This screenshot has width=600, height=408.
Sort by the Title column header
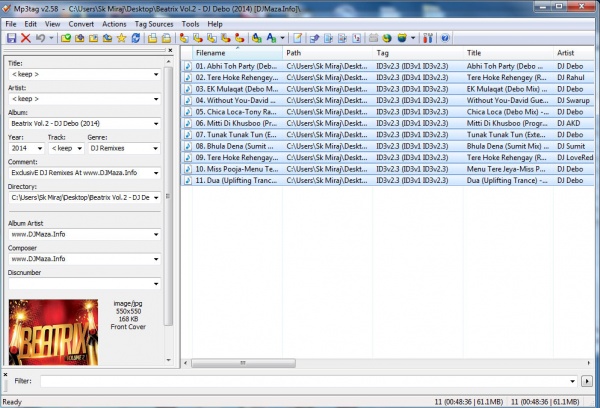[x=508, y=53]
